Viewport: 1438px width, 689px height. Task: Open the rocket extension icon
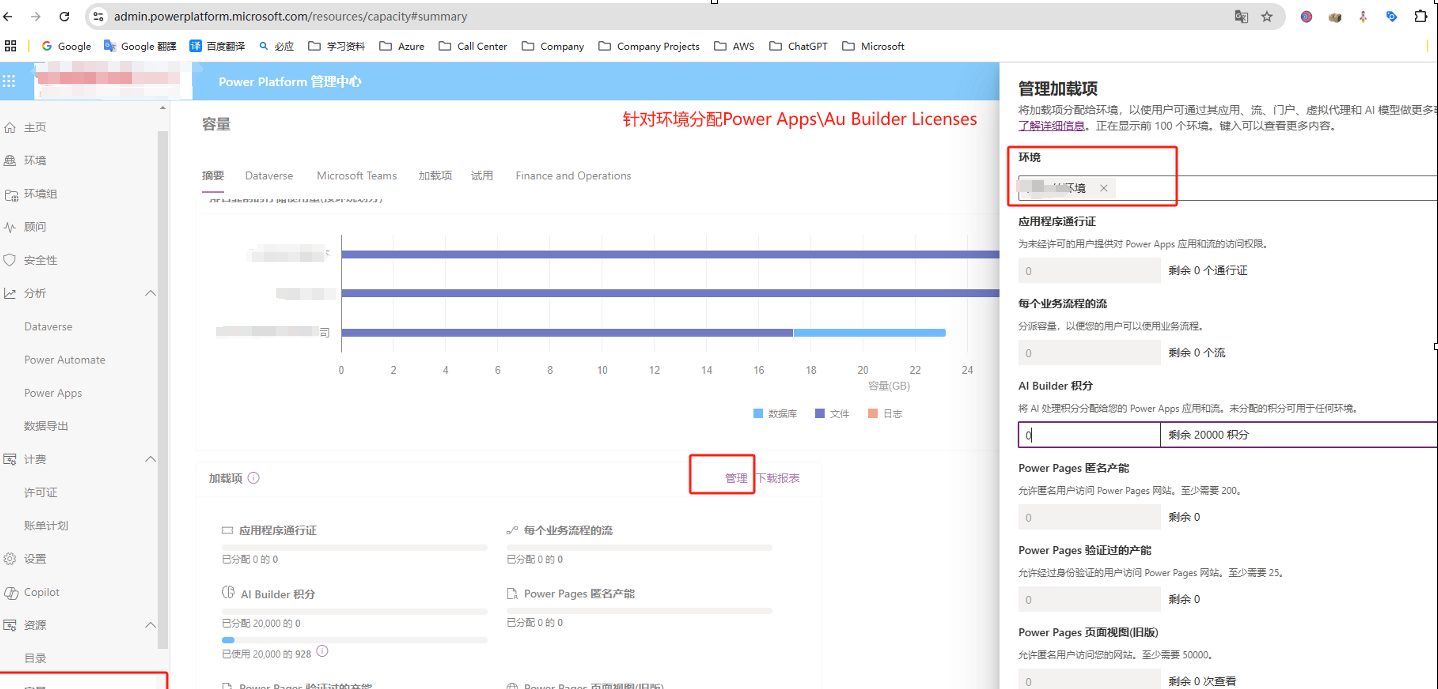tap(1363, 16)
